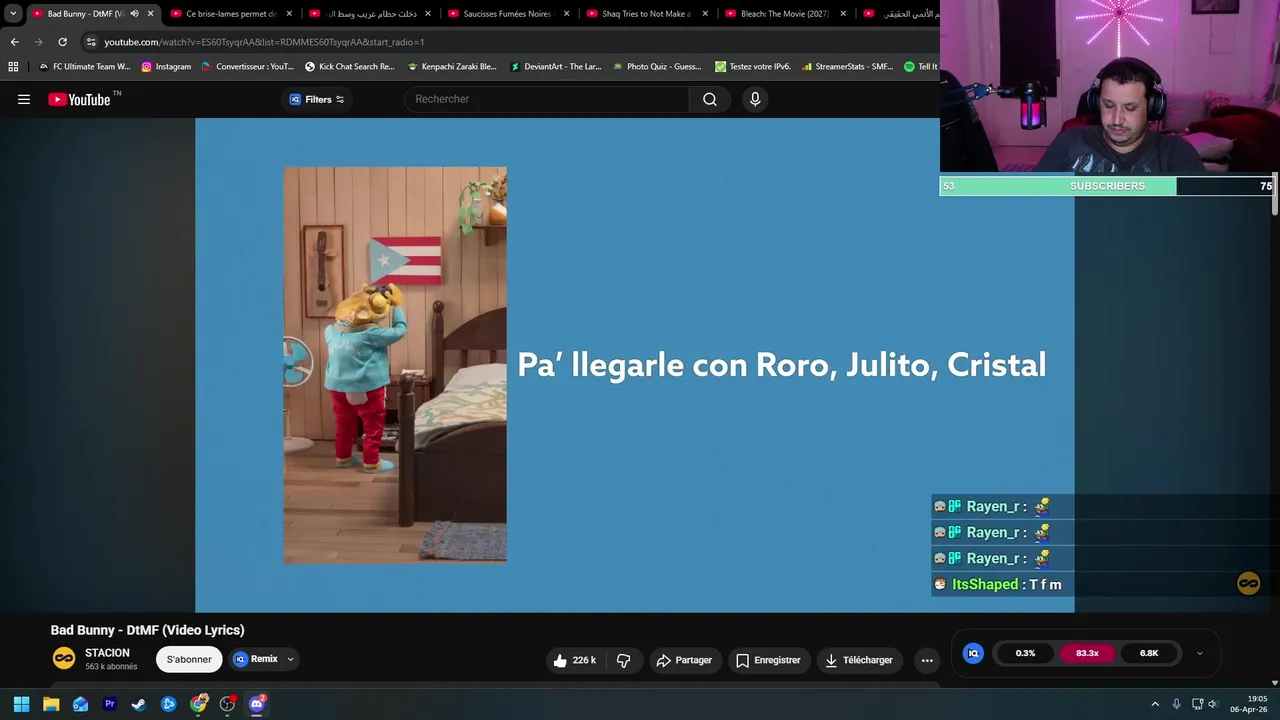Open Kenpachi Zaraki Bleach bookmark
Screen dimensions: 1280x720
point(452,67)
